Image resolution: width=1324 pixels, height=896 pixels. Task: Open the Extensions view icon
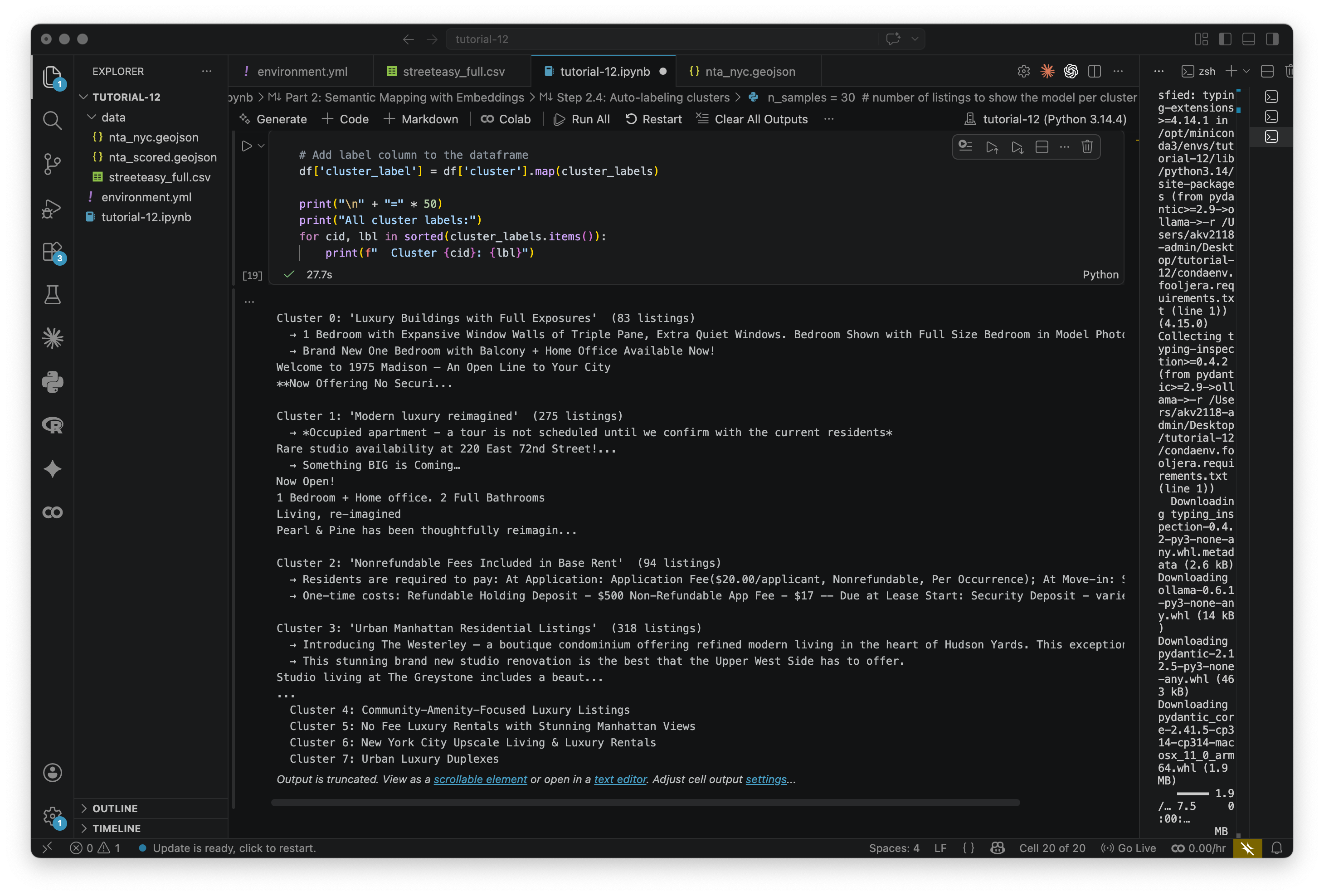click(53, 251)
